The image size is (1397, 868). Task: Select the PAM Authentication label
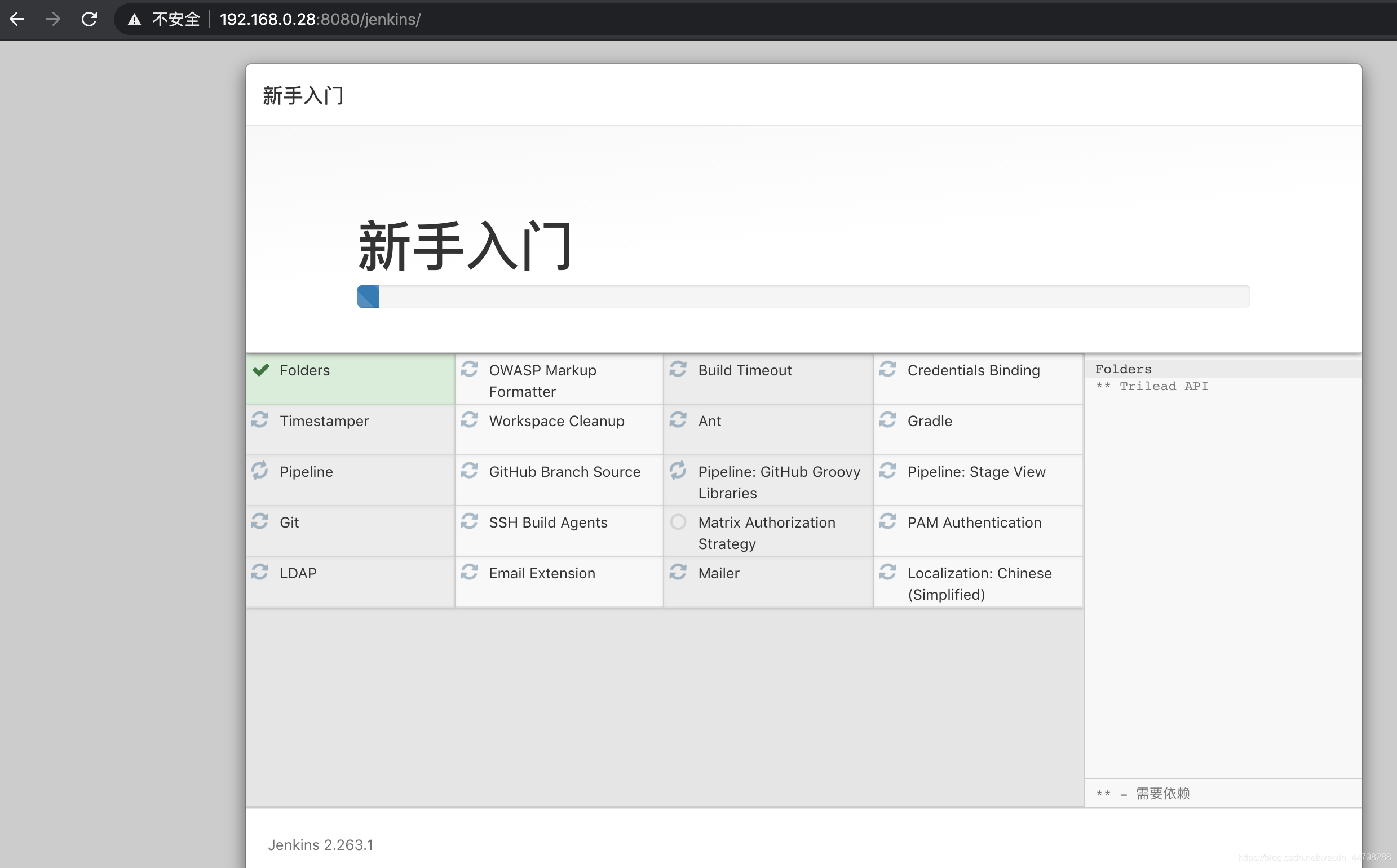pos(974,522)
